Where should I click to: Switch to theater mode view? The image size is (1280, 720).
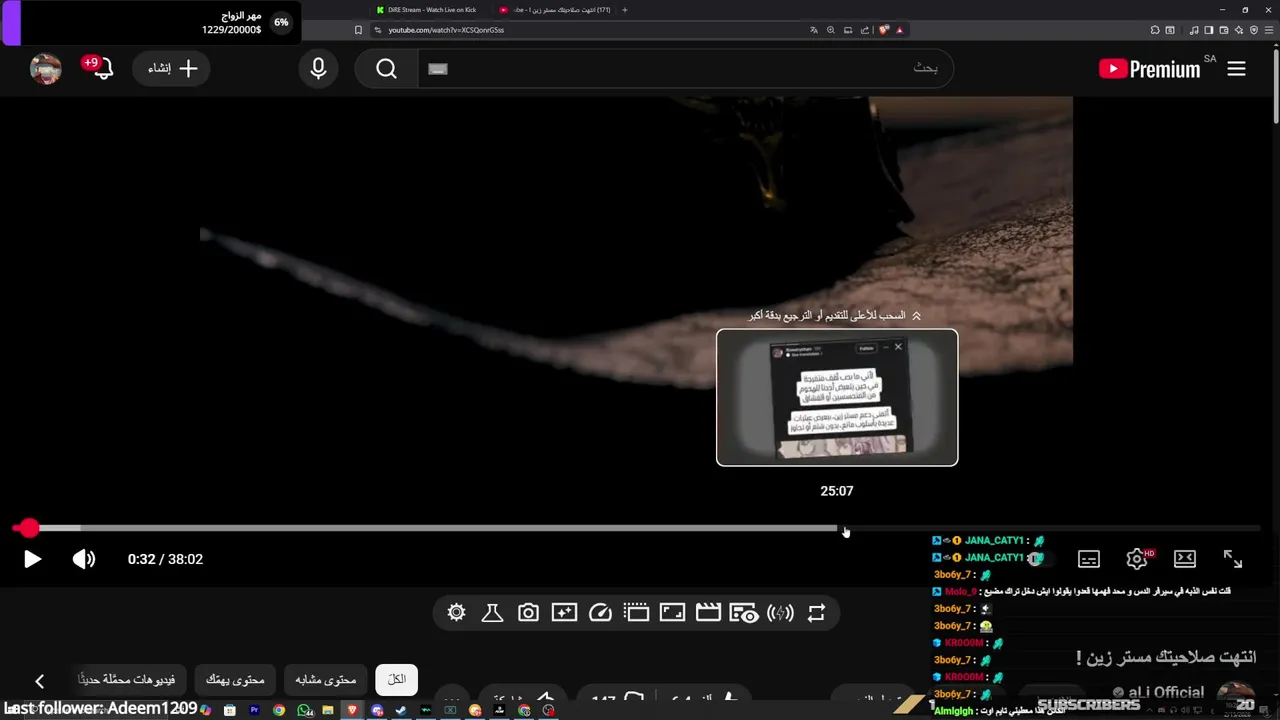pos(1185,559)
